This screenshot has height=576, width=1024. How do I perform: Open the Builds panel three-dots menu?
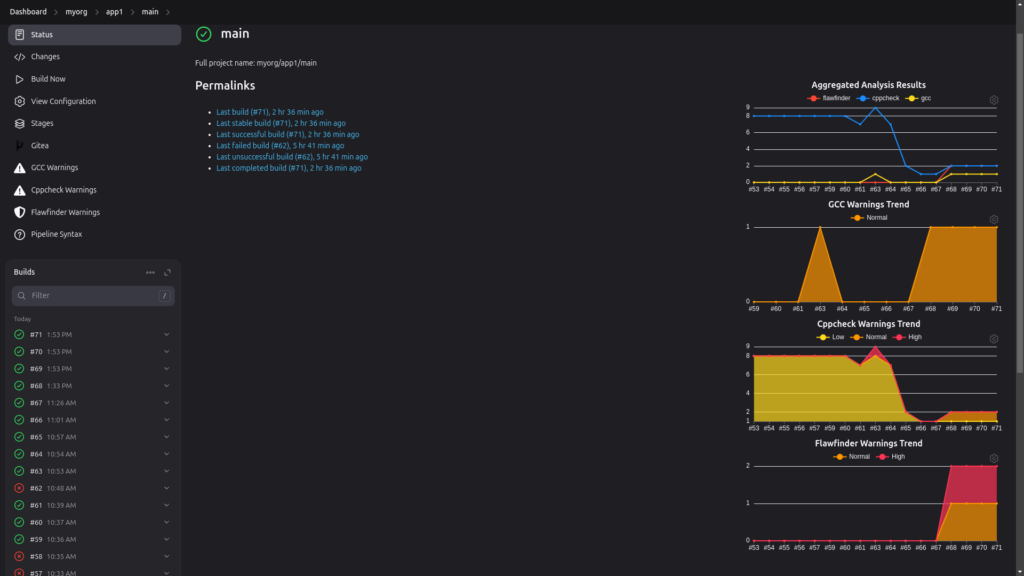[150, 272]
